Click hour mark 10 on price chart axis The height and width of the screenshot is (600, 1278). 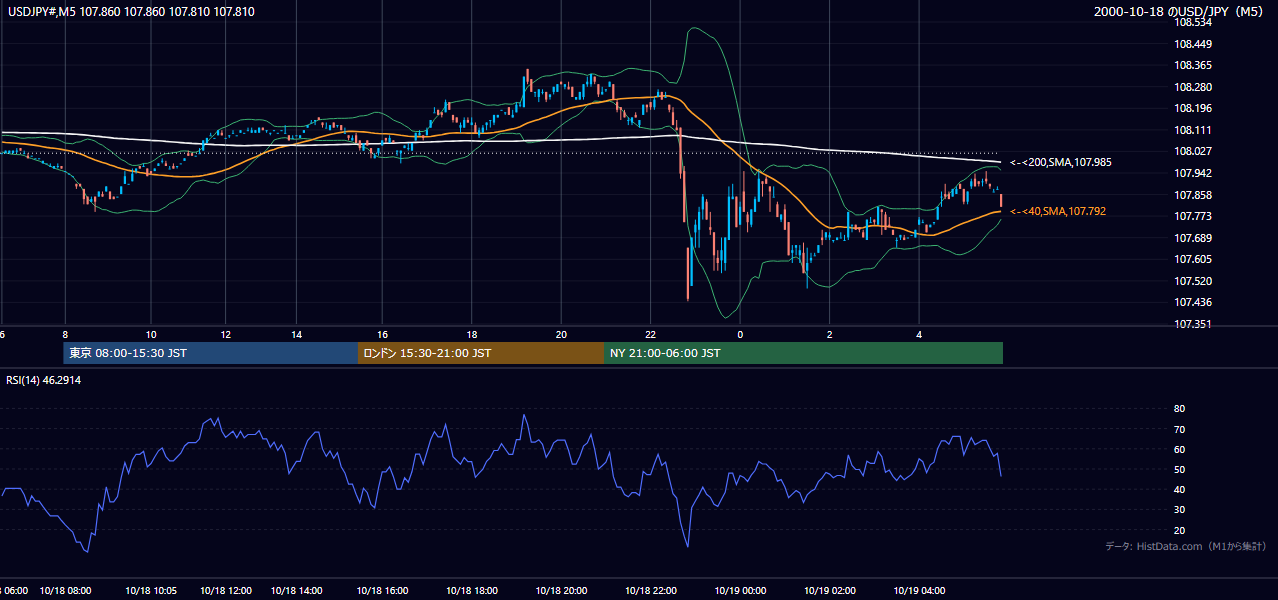pos(151,333)
